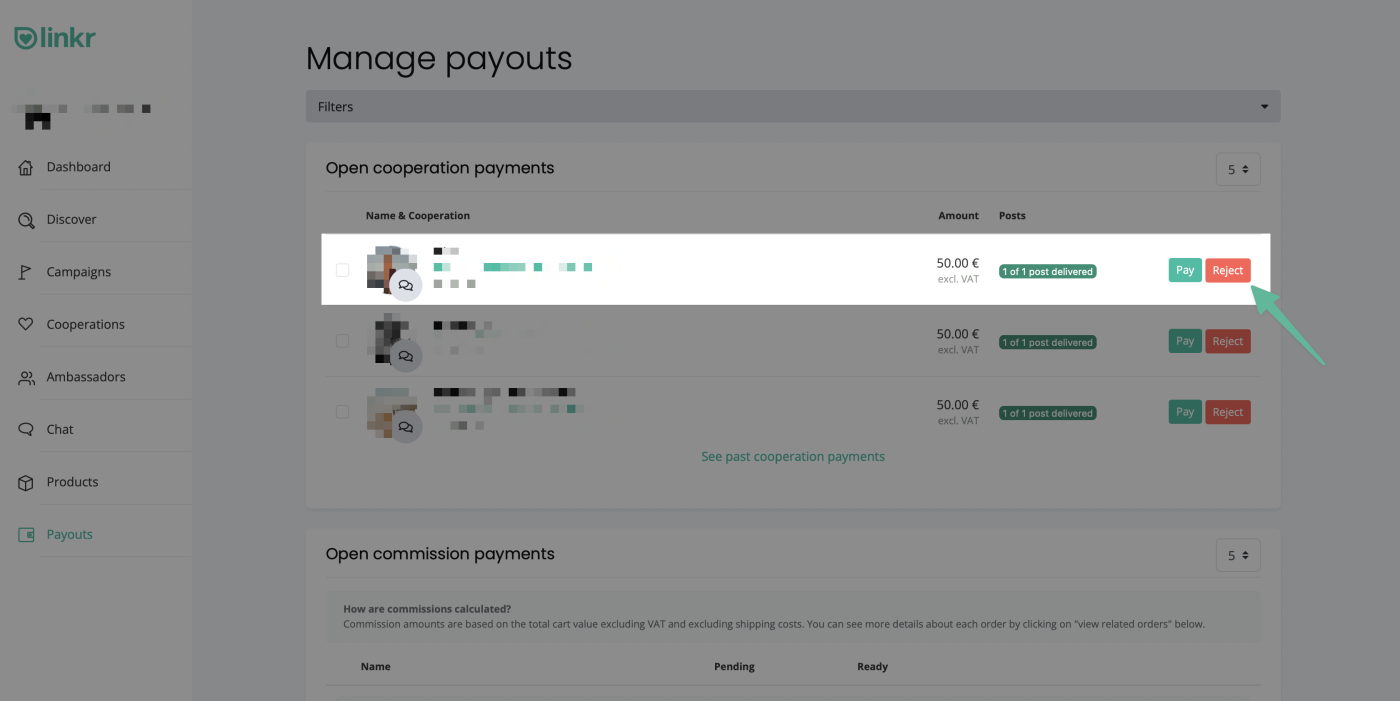Screen dimensions: 1400x701
Task: Open page size selector for cooperation payments
Action: [x=1238, y=170]
